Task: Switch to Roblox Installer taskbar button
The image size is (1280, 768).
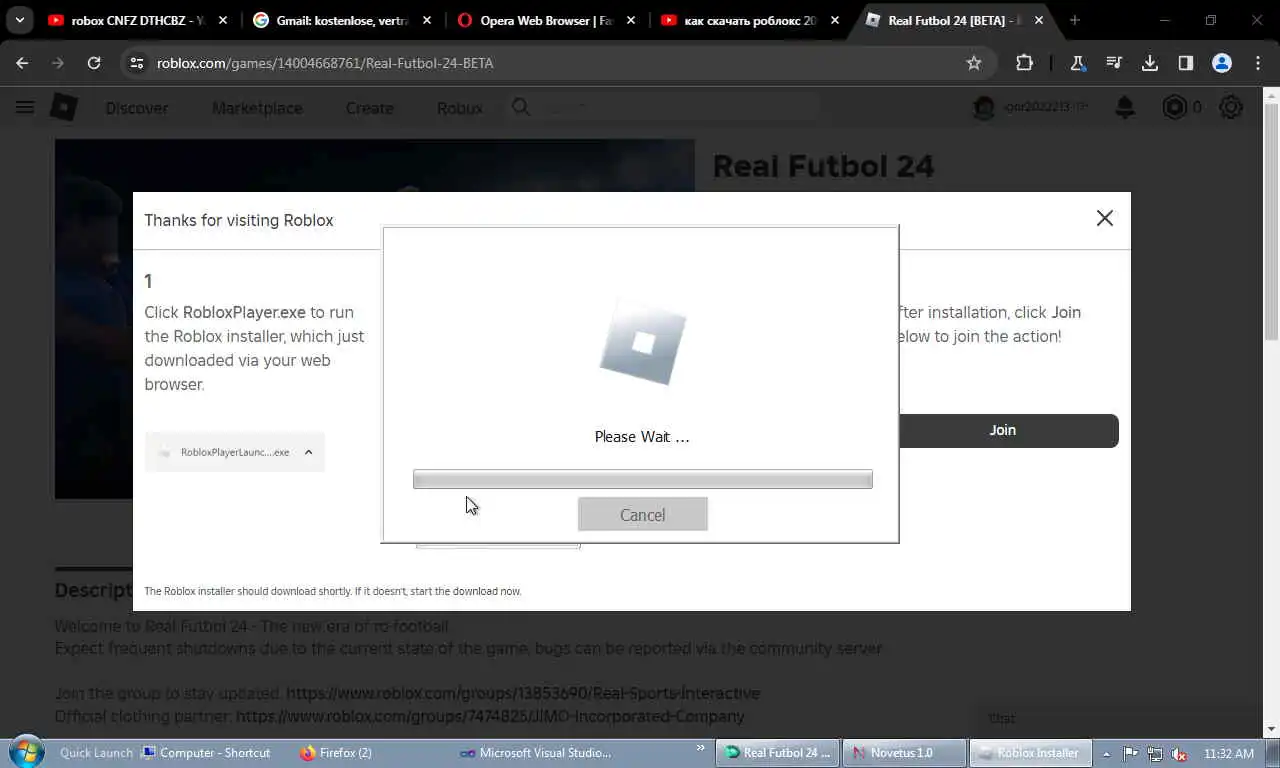Action: tap(1030, 753)
